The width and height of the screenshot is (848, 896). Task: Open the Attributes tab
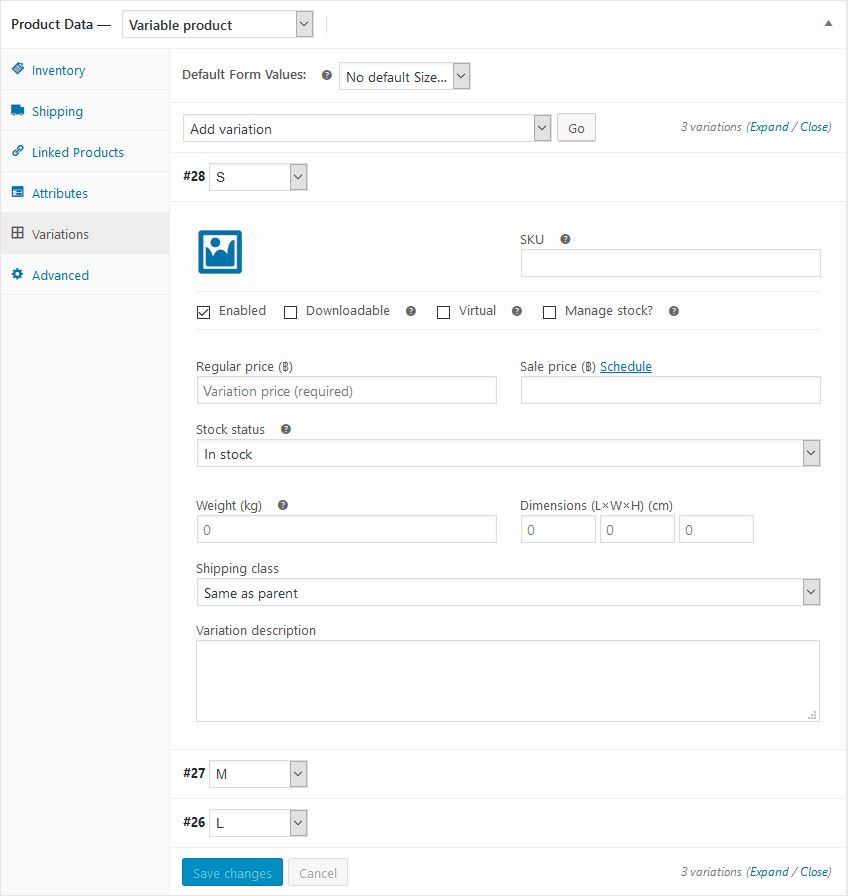[85, 193]
